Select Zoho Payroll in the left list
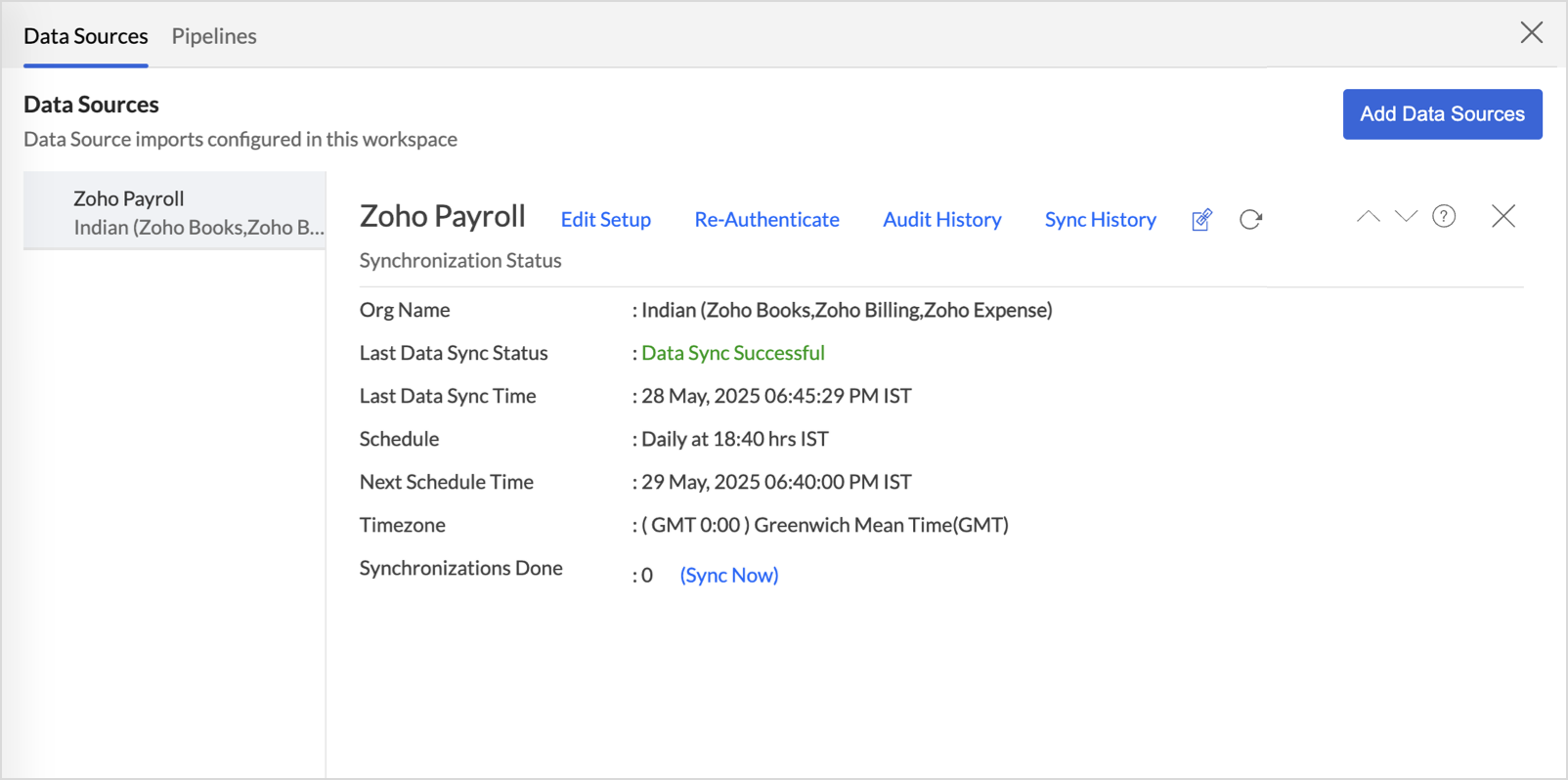The height and width of the screenshot is (780, 1568). 176,212
